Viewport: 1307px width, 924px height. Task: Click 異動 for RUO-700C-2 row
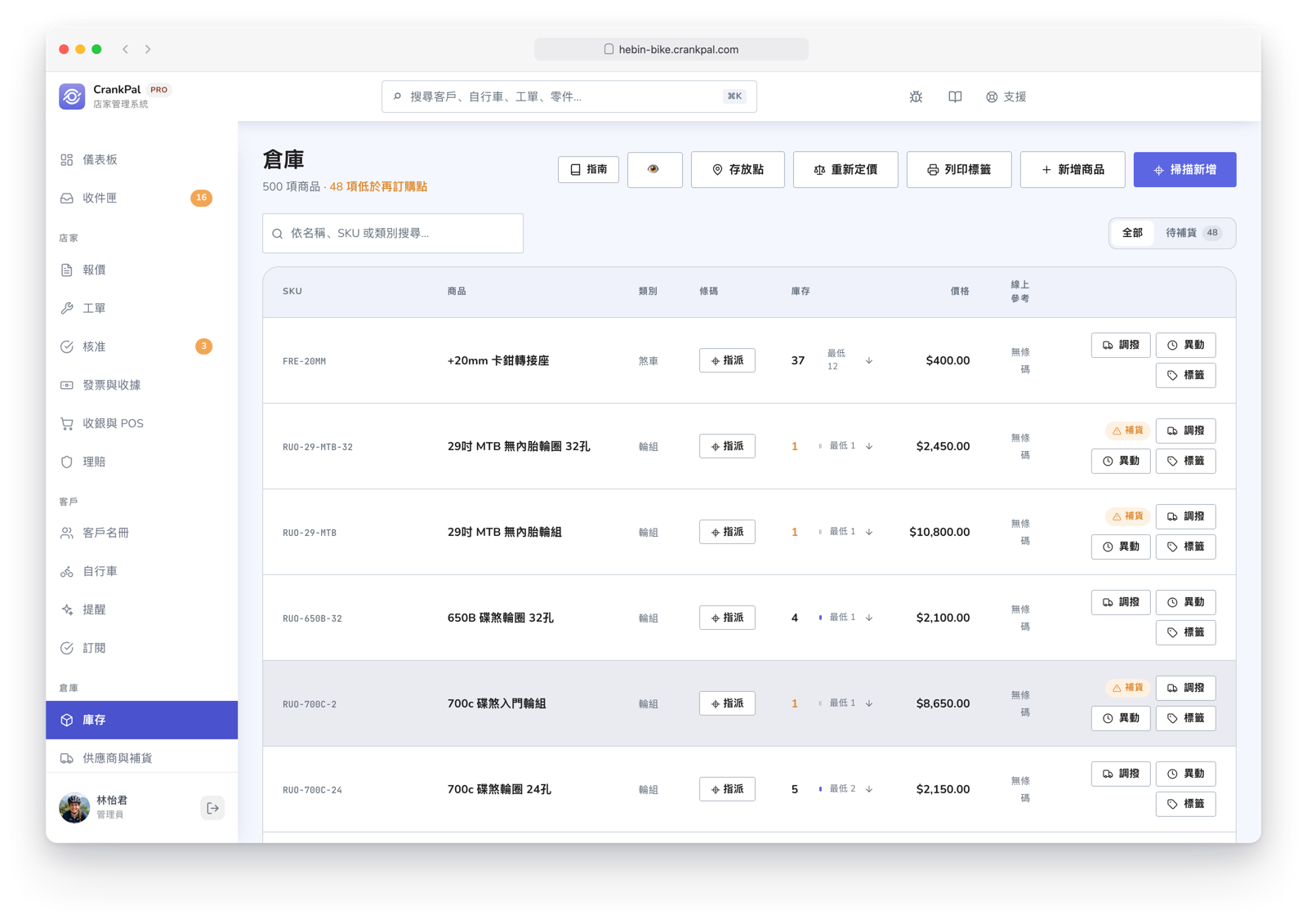(x=1121, y=718)
